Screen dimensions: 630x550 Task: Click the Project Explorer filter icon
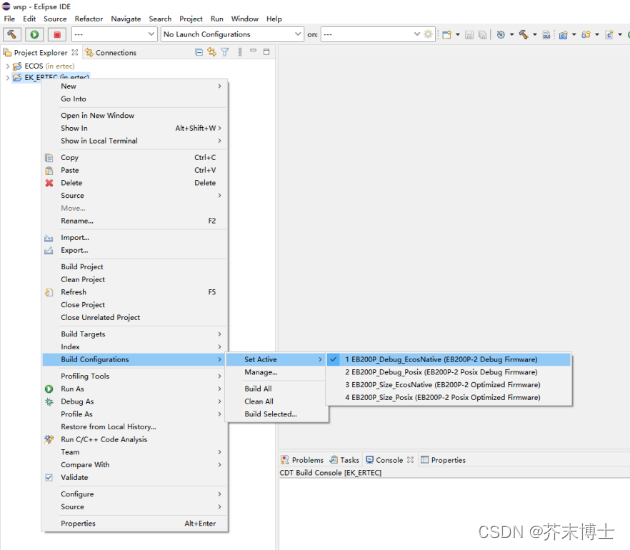click(x=225, y=52)
